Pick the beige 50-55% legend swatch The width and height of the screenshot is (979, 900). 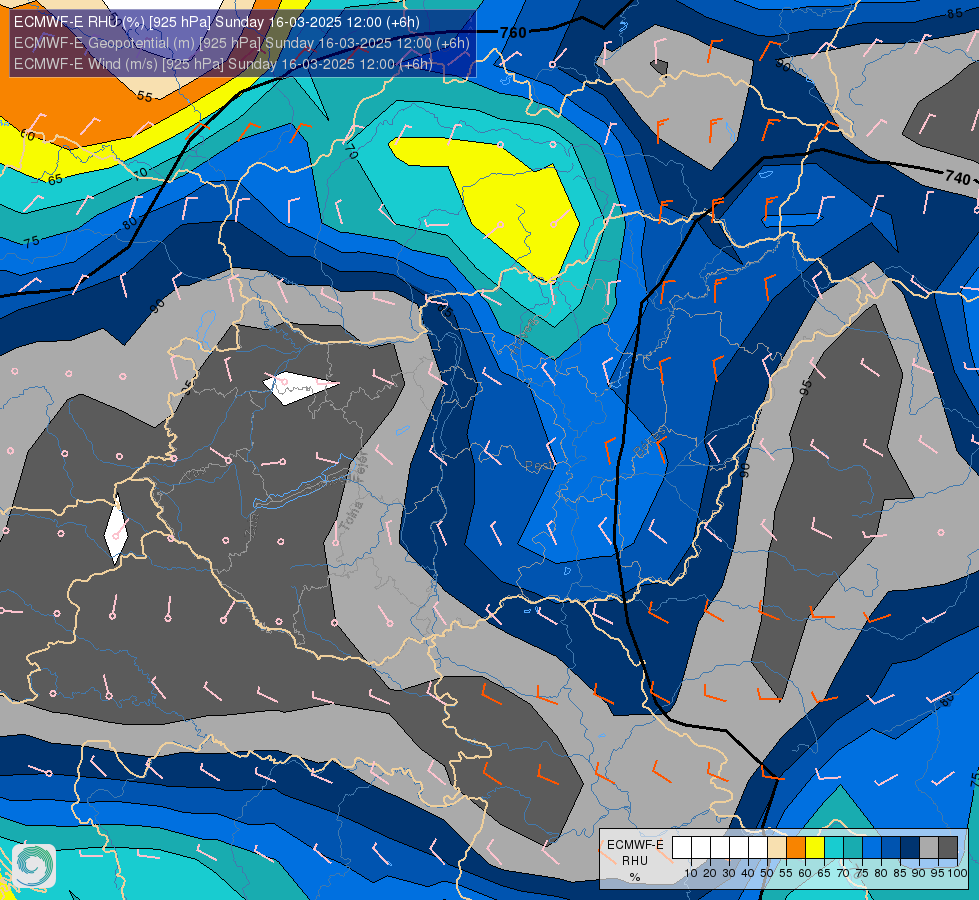click(777, 847)
